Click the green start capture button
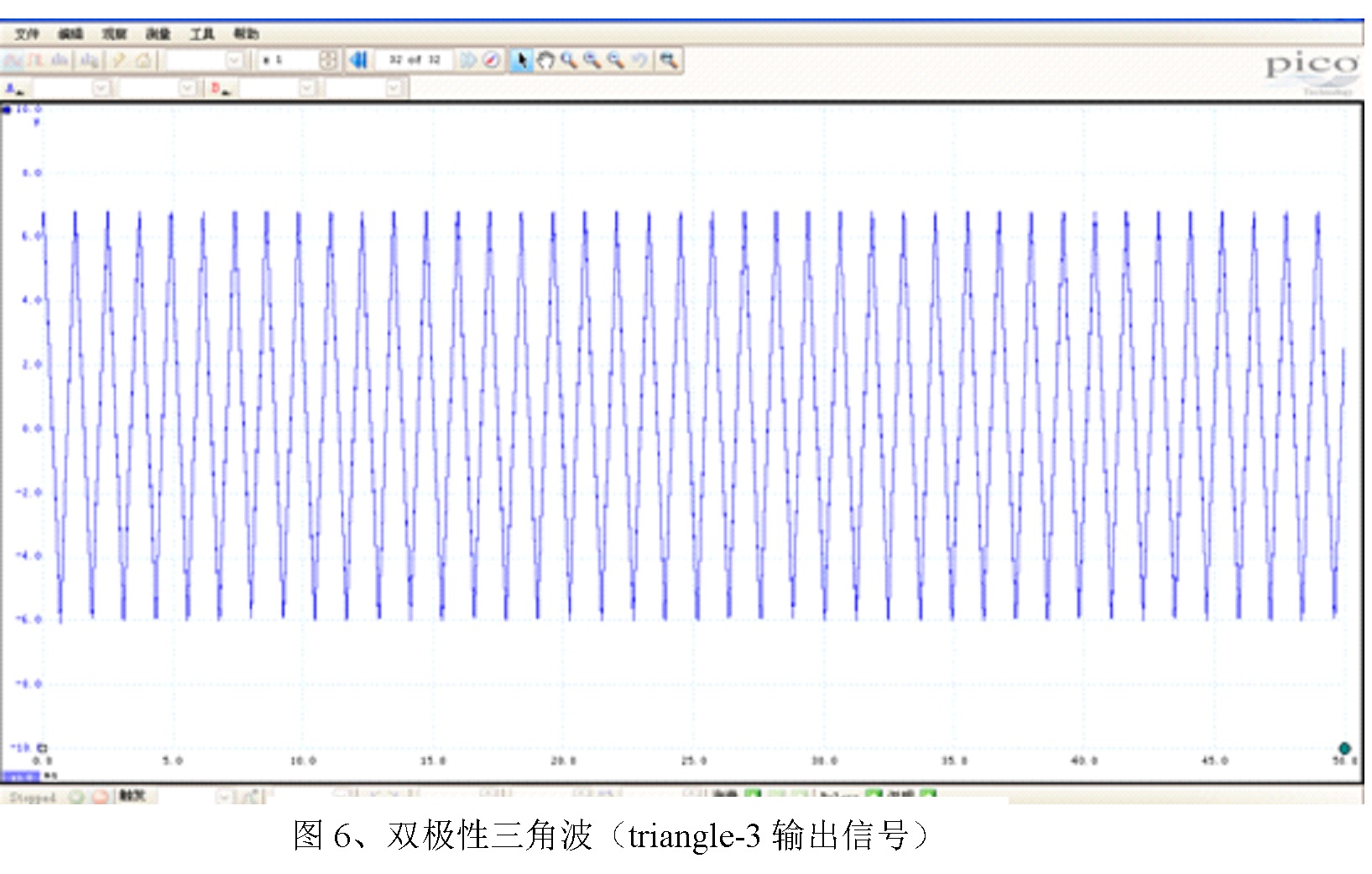The height and width of the screenshot is (874, 1372). click(x=77, y=797)
